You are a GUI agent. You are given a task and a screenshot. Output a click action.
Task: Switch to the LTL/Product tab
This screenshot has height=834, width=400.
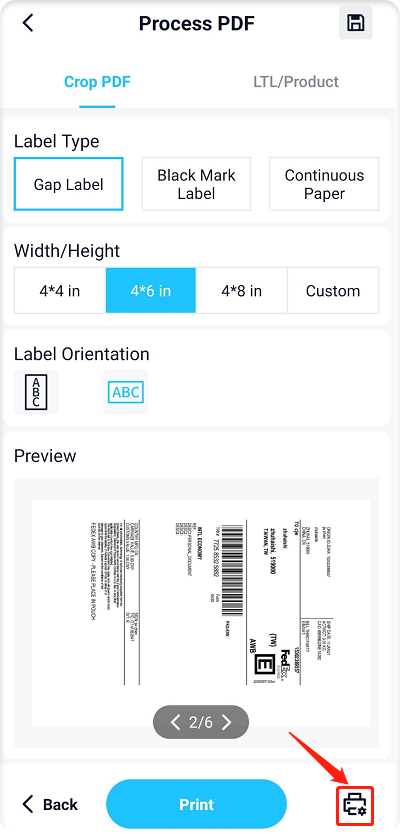point(296,82)
